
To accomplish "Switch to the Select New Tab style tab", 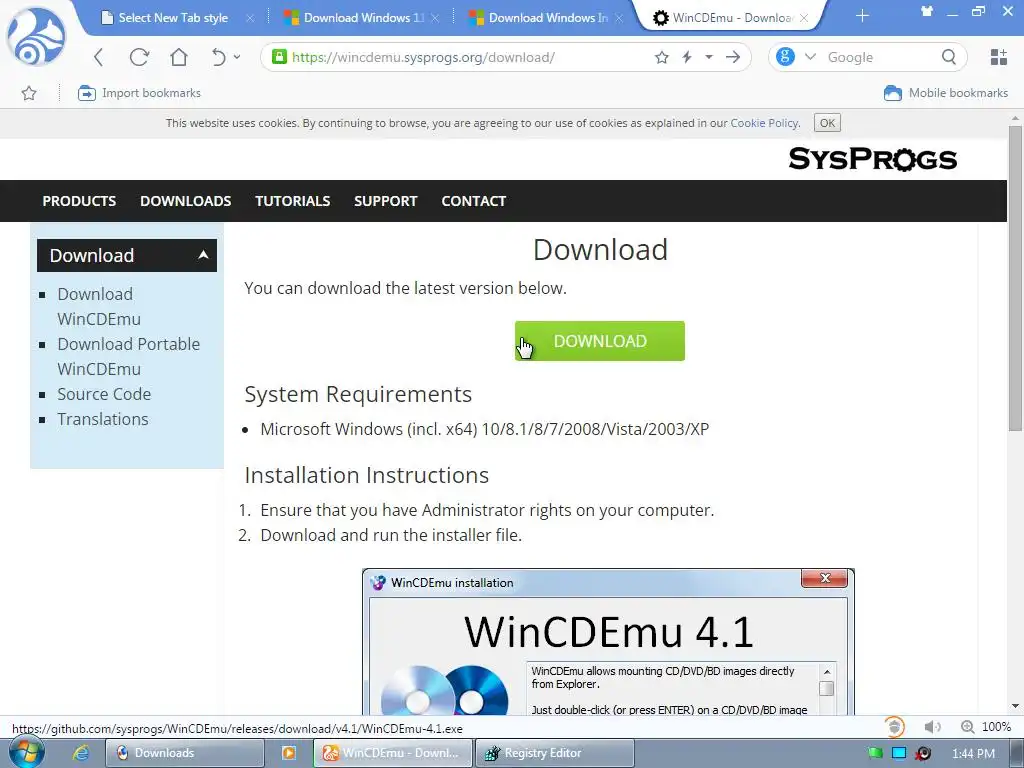I will pyautogui.click(x=173, y=18).
